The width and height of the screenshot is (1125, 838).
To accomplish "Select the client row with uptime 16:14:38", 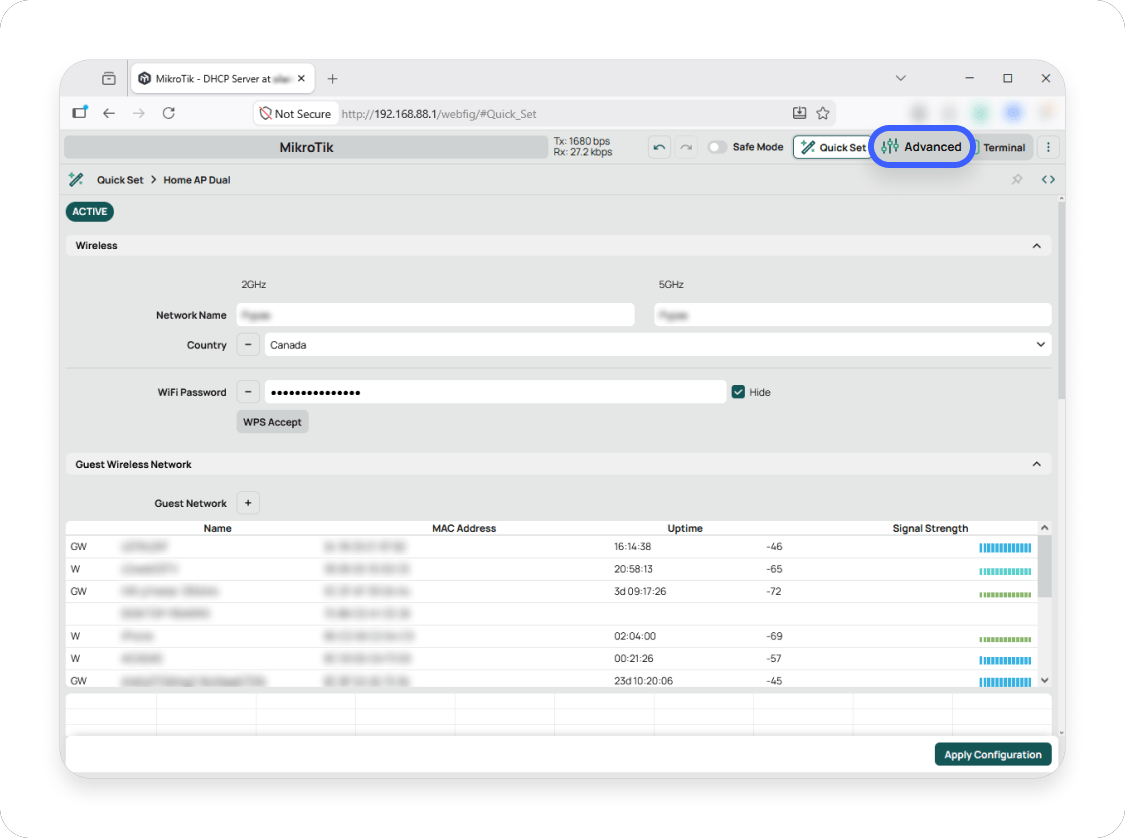I will coord(551,547).
